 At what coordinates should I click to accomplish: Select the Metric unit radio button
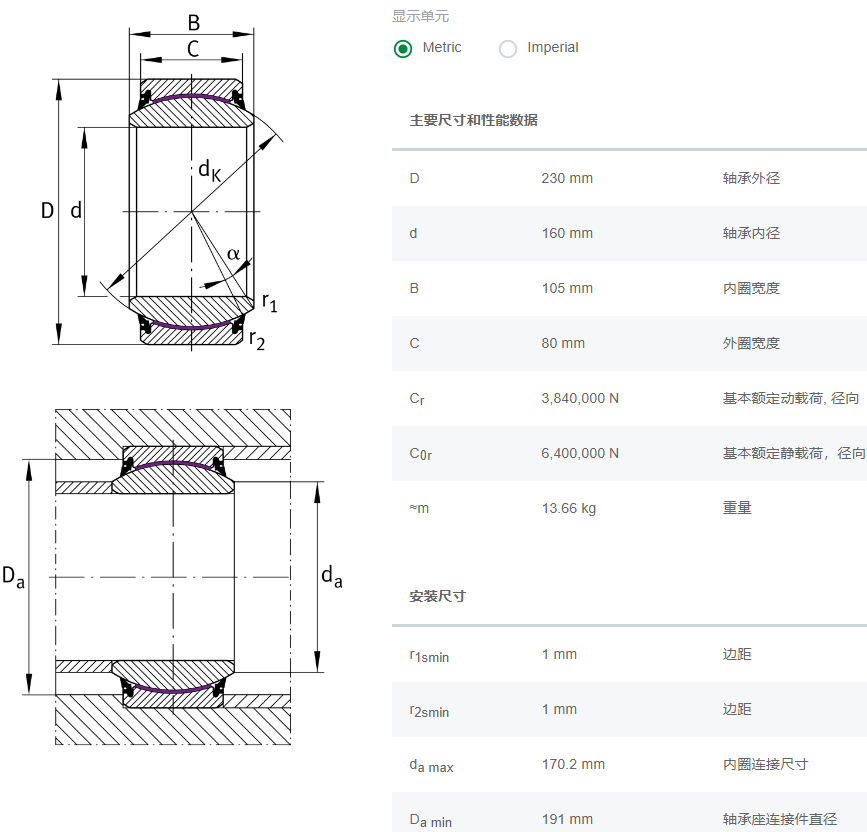tap(403, 49)
